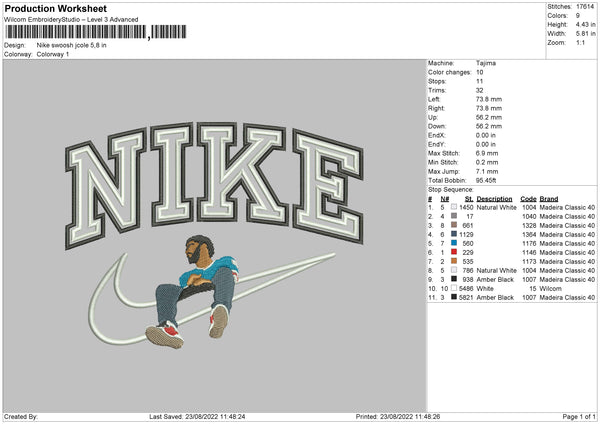Click the Min Stitch value 0.2 mm
The height and width of the screenshot is (424, 600).
tap(487, 162)
